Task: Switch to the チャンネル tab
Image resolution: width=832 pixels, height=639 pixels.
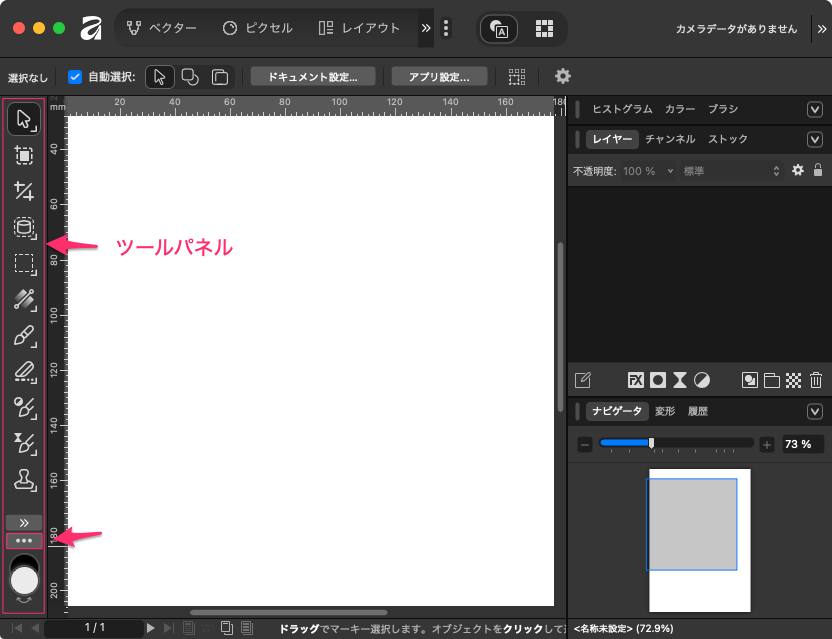Action: (670, 139)
